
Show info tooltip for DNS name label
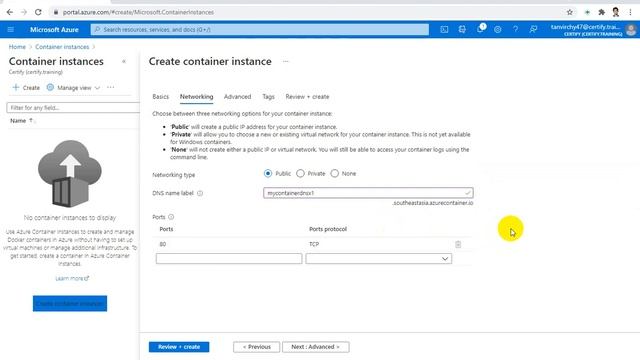coord(200,193)
